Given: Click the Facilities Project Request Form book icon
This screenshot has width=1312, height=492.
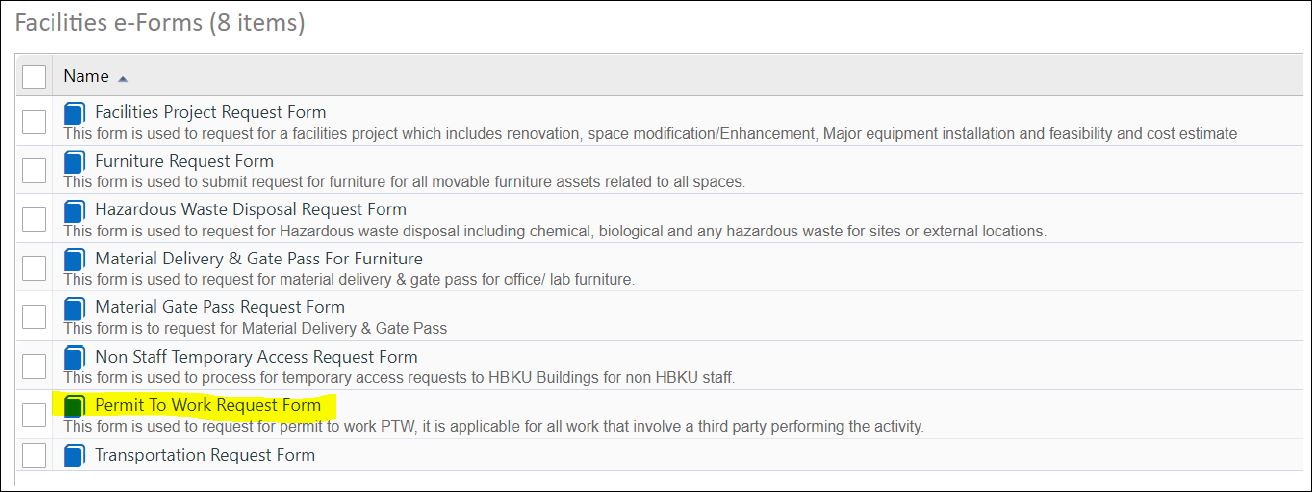Looking at the screenshot, I should click(x=74, y=112).
